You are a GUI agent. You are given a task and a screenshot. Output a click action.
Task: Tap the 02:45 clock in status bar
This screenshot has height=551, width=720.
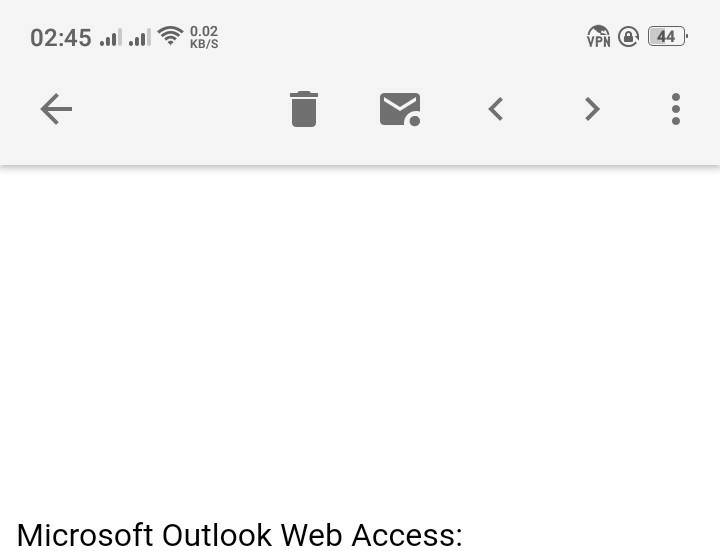[61, 38]
